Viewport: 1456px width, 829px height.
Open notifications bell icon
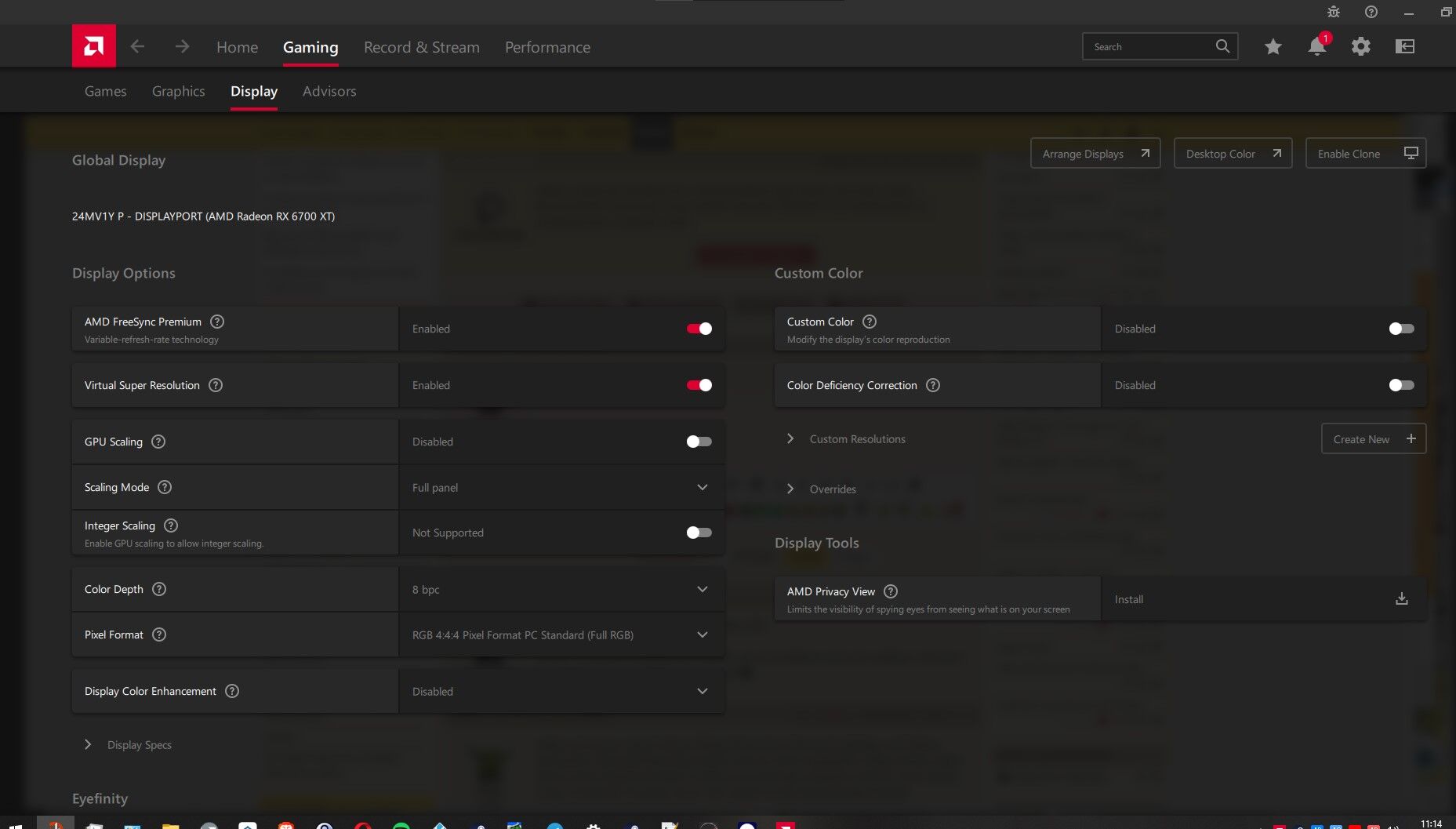(1317, 46)
